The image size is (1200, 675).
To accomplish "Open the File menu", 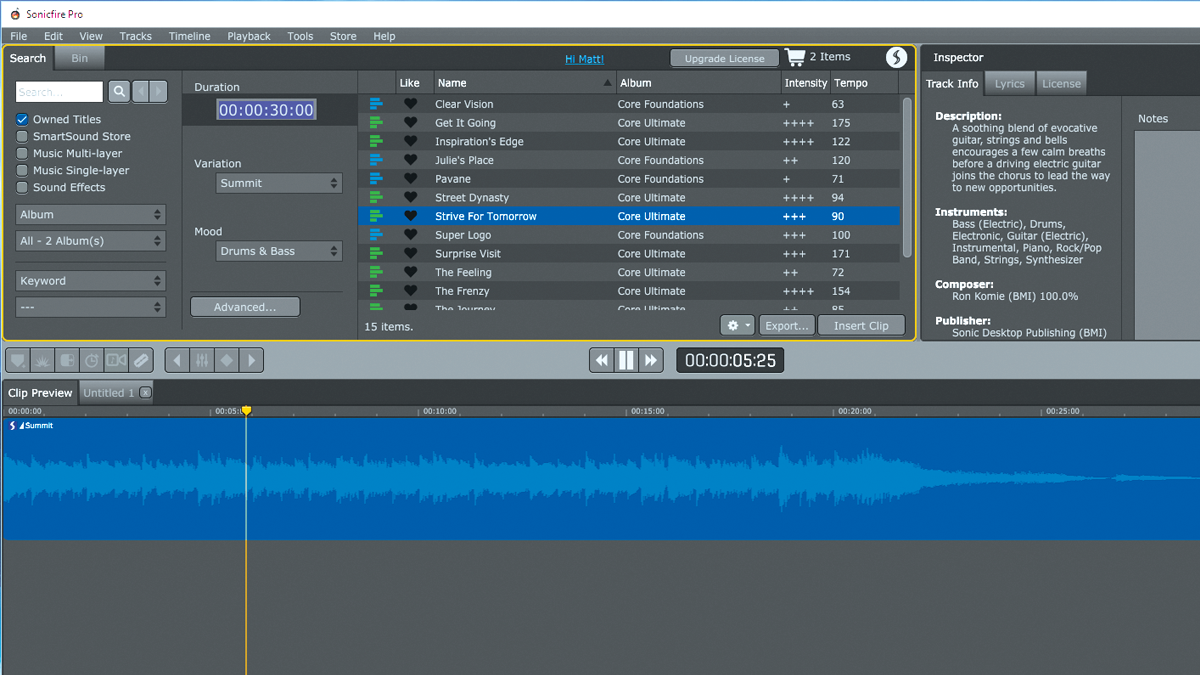I will [x=19, y=36].
